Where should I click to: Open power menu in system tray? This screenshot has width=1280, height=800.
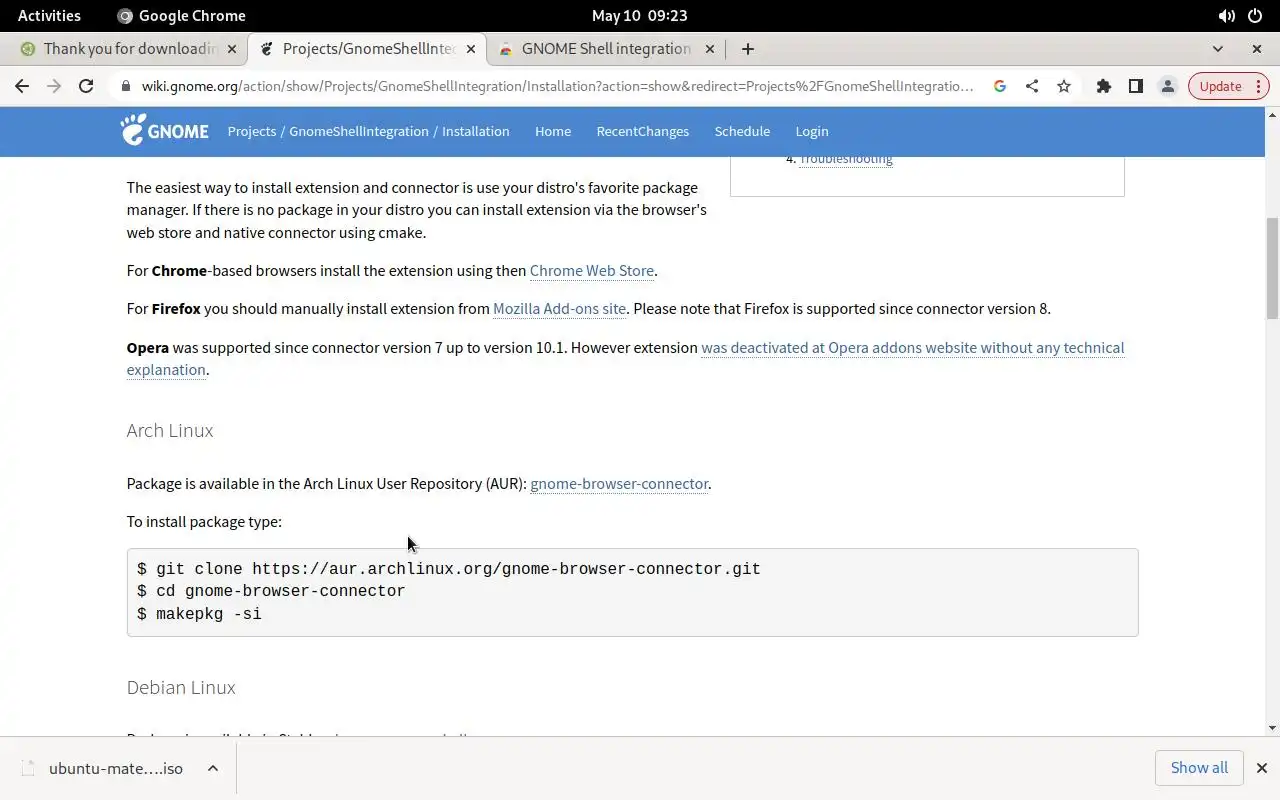(1255, 15)
